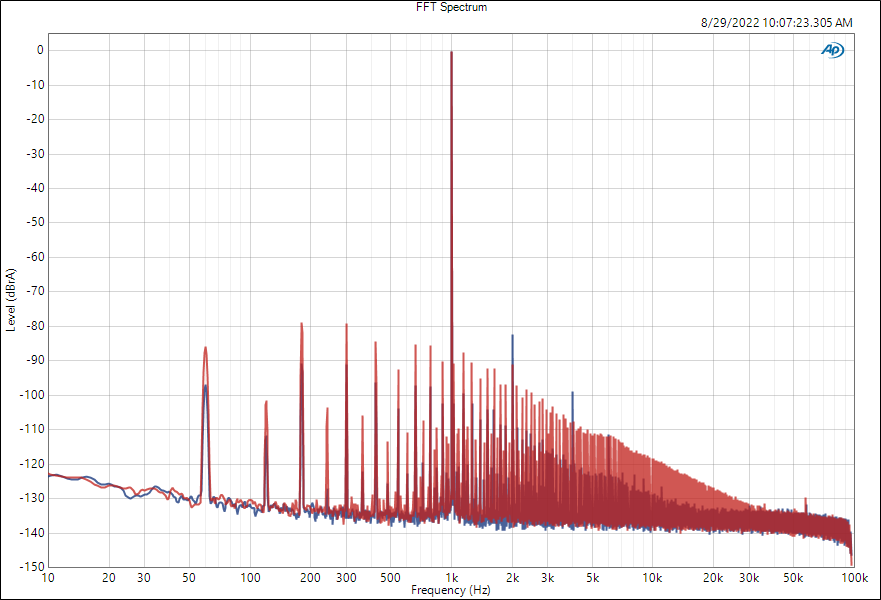881x600 pixels.
Task: Select the Level (dBrA) vertical axis label
Action: coord(11,300)
